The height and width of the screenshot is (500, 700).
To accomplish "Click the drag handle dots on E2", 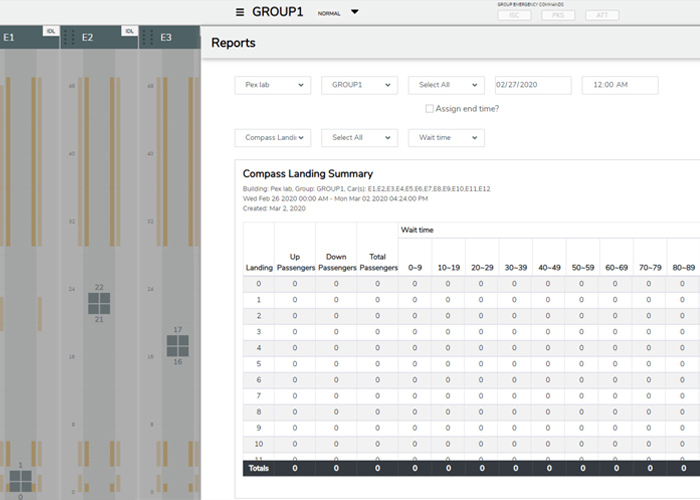I will [x=69, y=38].
